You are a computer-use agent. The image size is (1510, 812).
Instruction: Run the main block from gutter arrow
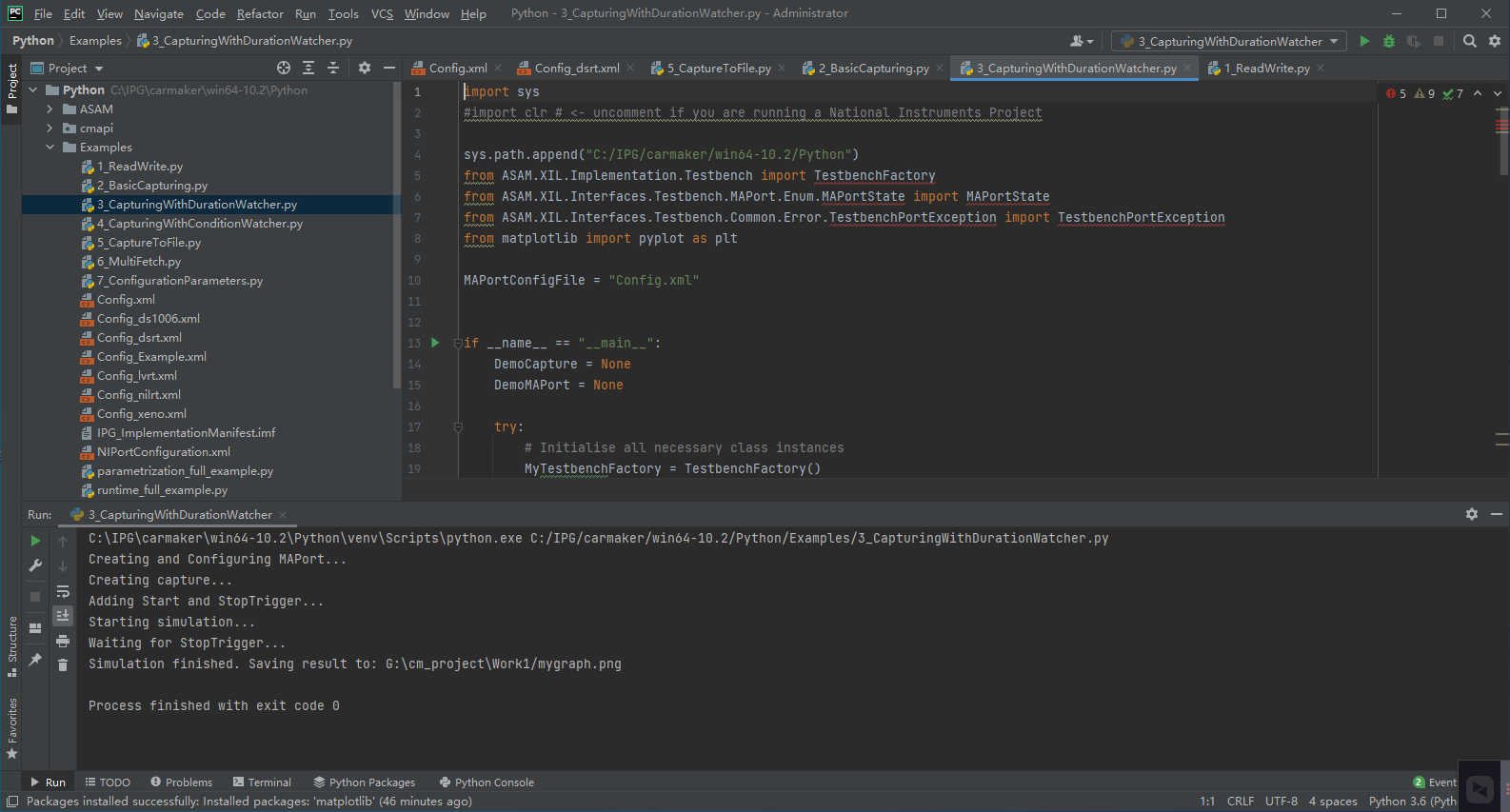[435, 343]
